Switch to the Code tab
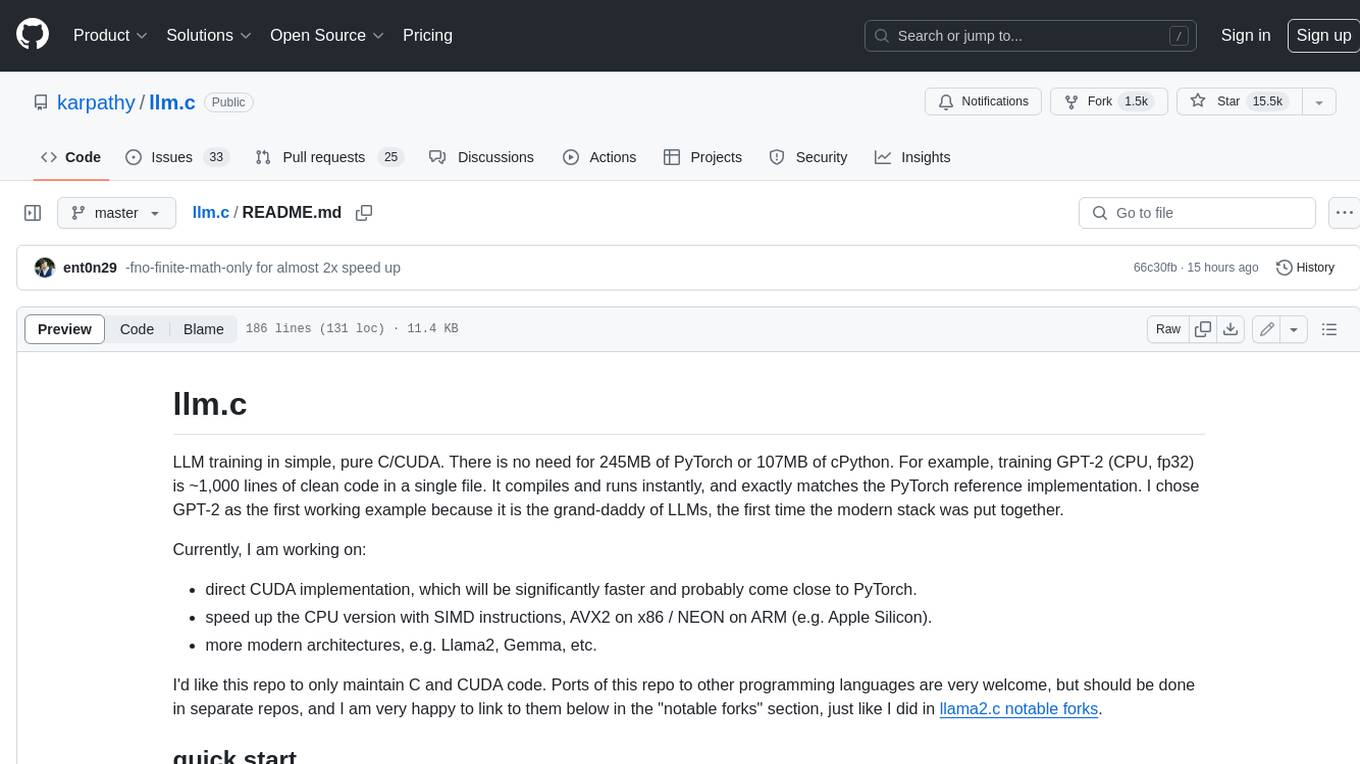This screenshot has height=764, width=1360. (71, 157)
